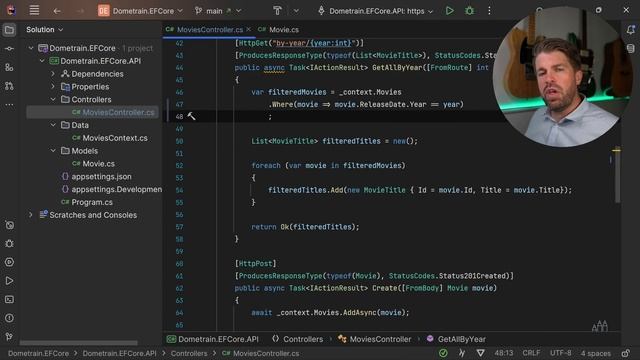Change the UTF-8 file encoding
This screenshot has height=360, width=640.
[x=560, y=353]
